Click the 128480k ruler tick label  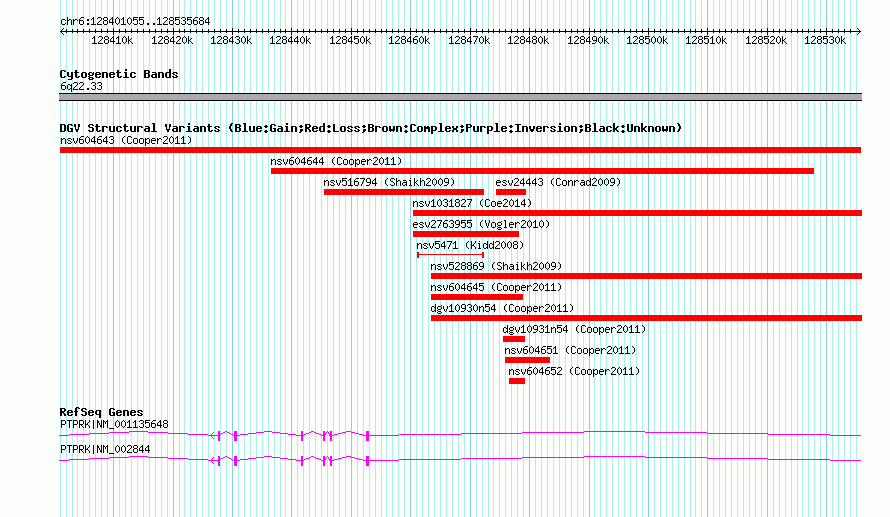(x=528, y=40)
